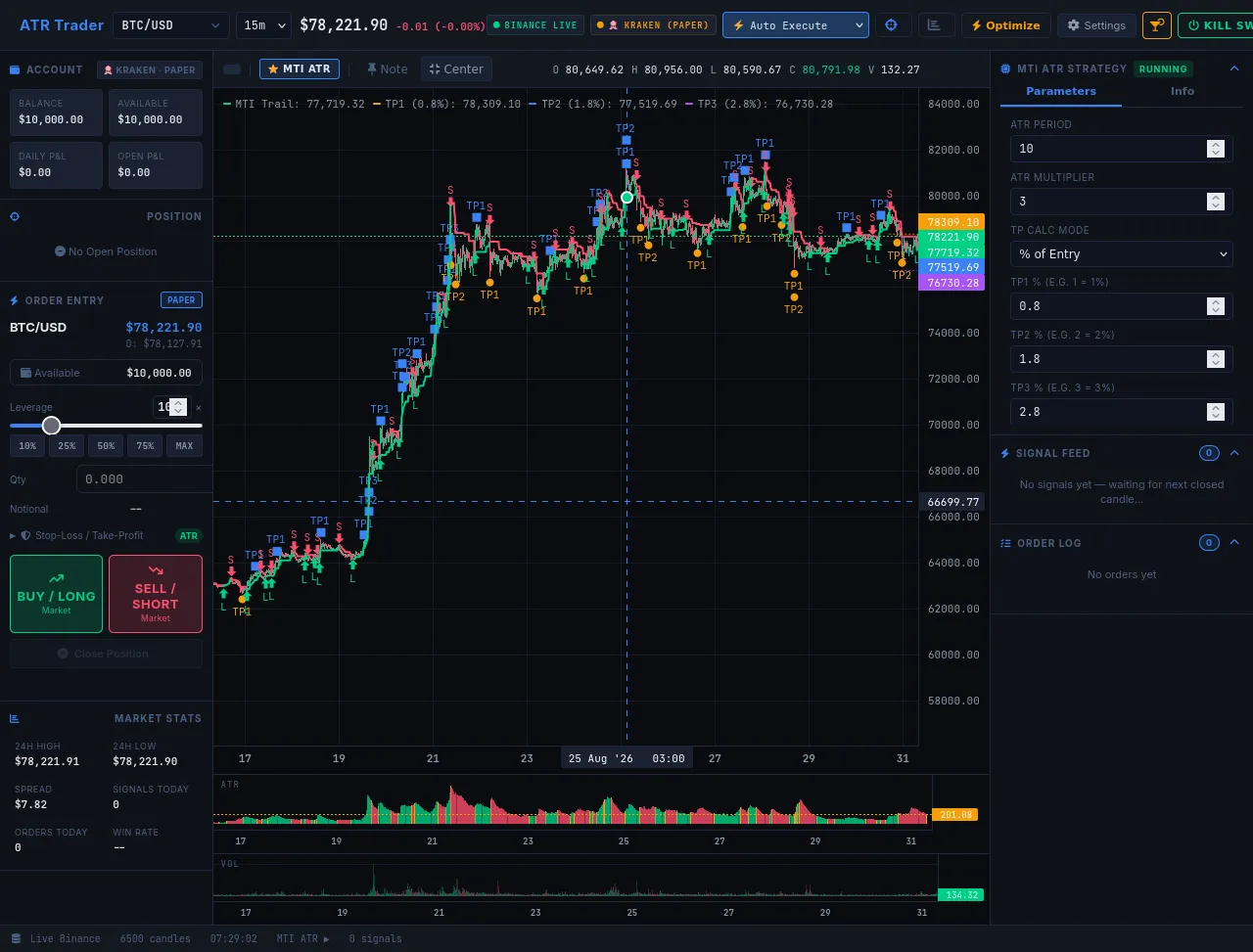The image size is (1253, 952).
Task: Add a pinned Note to the chart
Action: point(386,68)
